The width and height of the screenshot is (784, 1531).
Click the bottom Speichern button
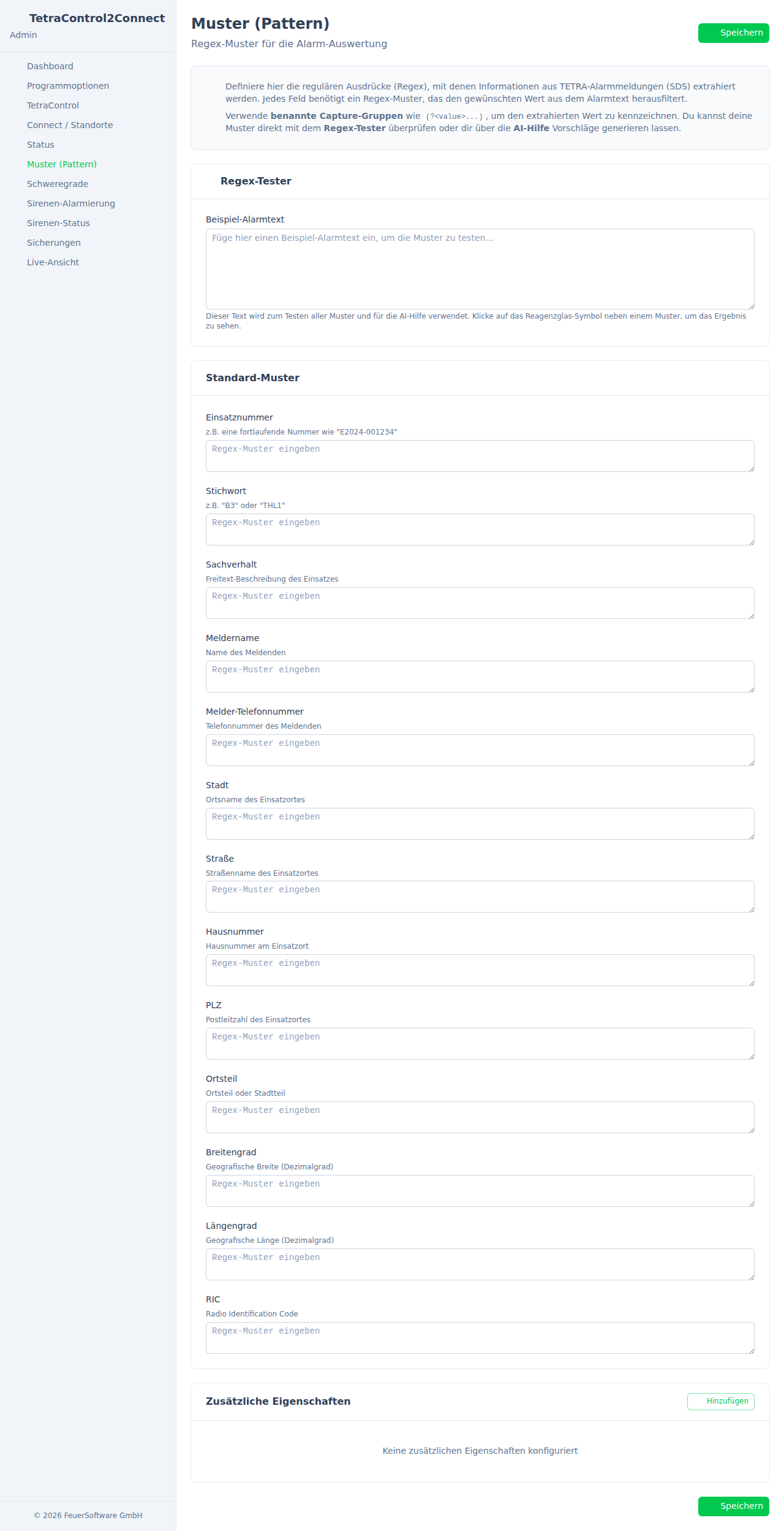pyautogui.click(x=733, y=1506)
